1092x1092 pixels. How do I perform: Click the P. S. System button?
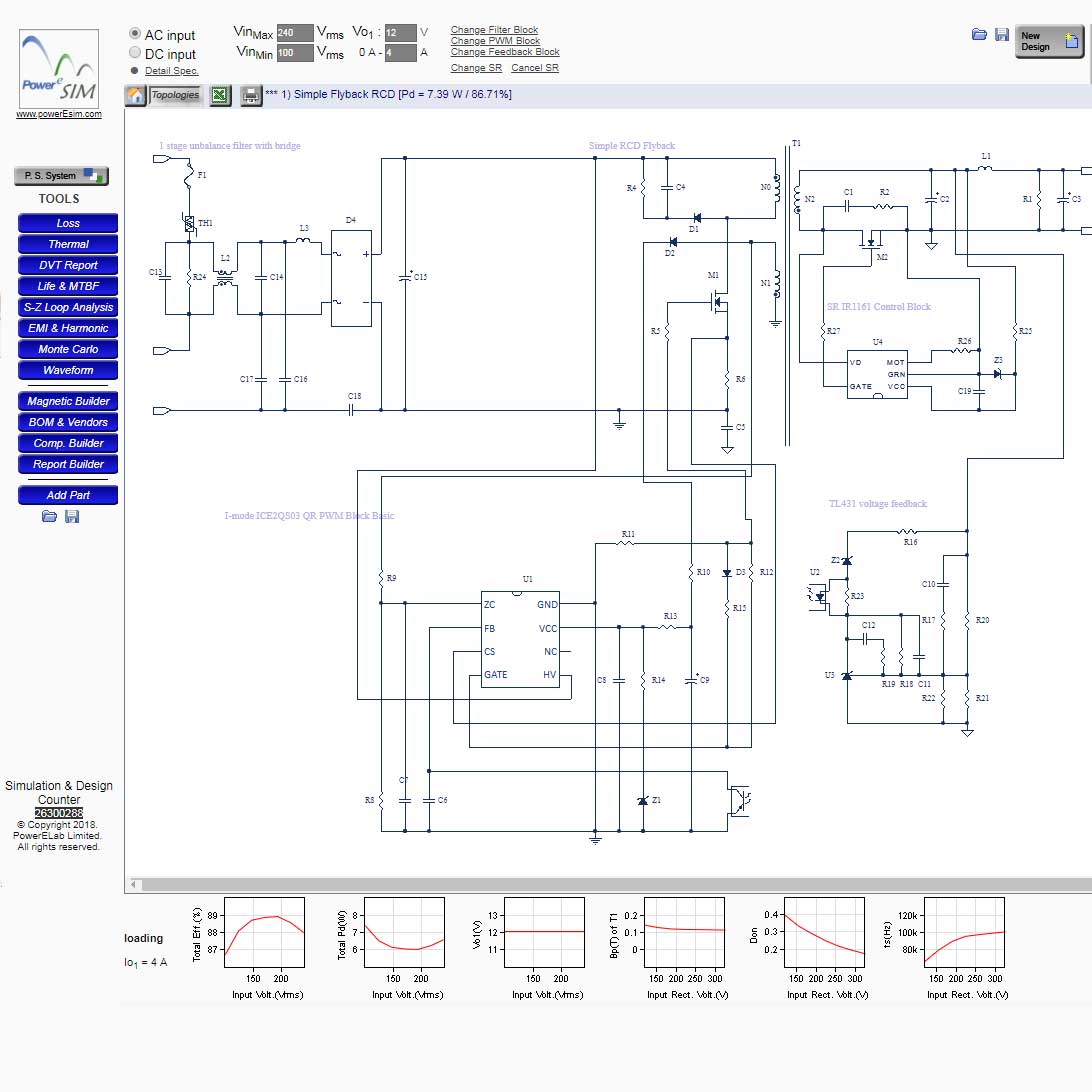[61, 176]
